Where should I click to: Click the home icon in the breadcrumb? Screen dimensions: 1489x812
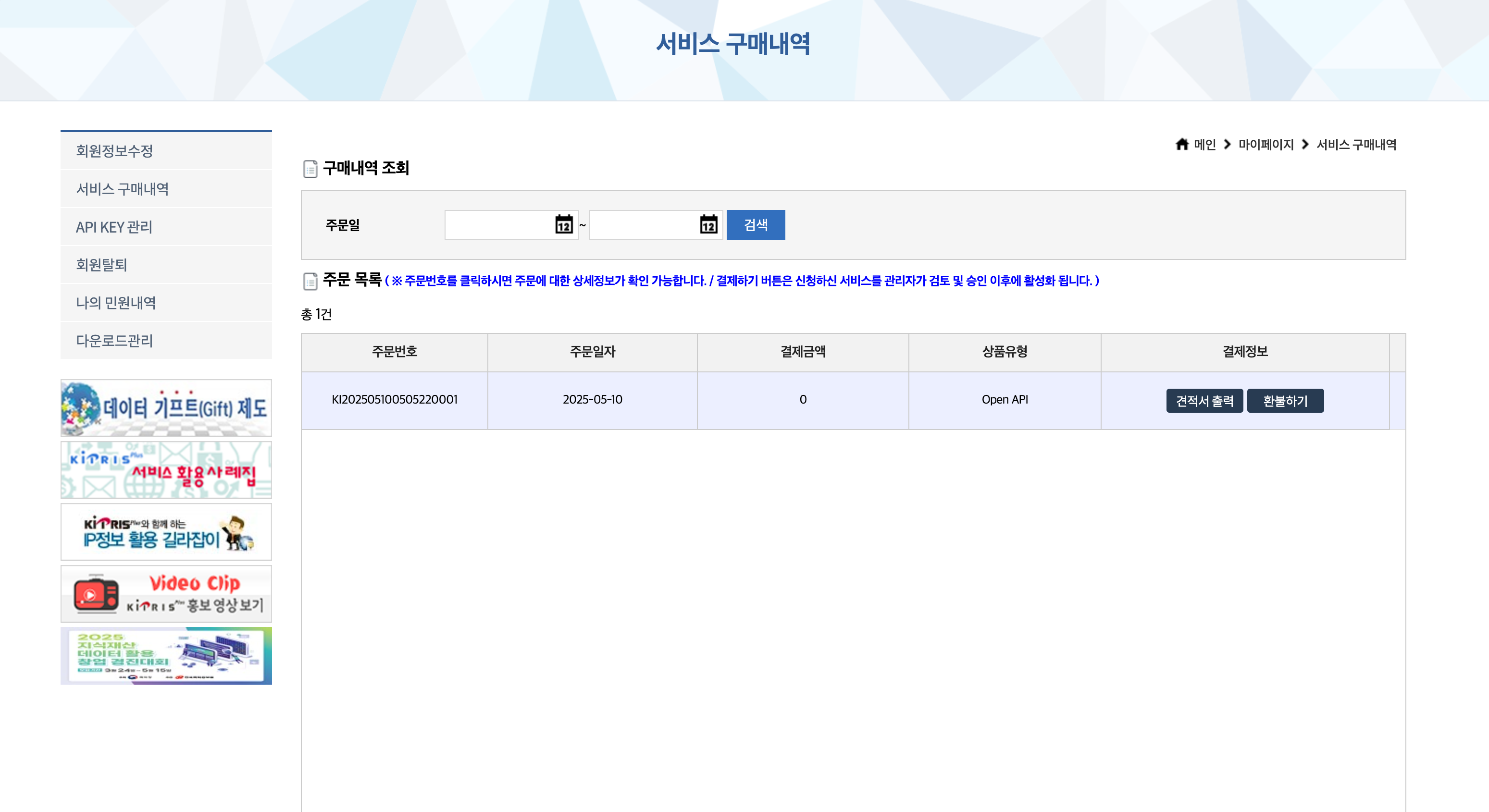pos(1181,144)
